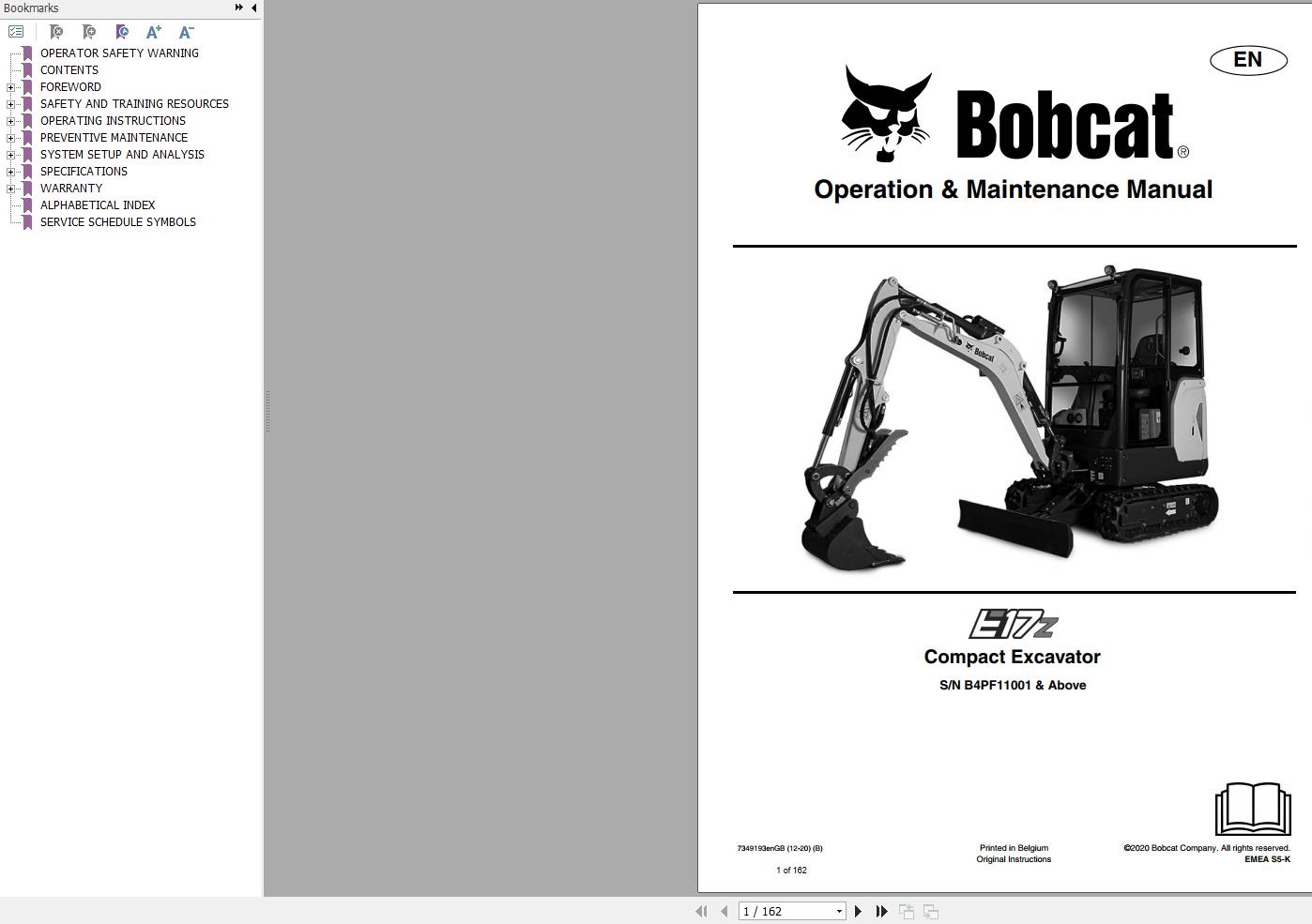Screen dimensions: 1312x924
Task: Expand the SPECIFICATIONS bookmark
Action: [10, 172]
